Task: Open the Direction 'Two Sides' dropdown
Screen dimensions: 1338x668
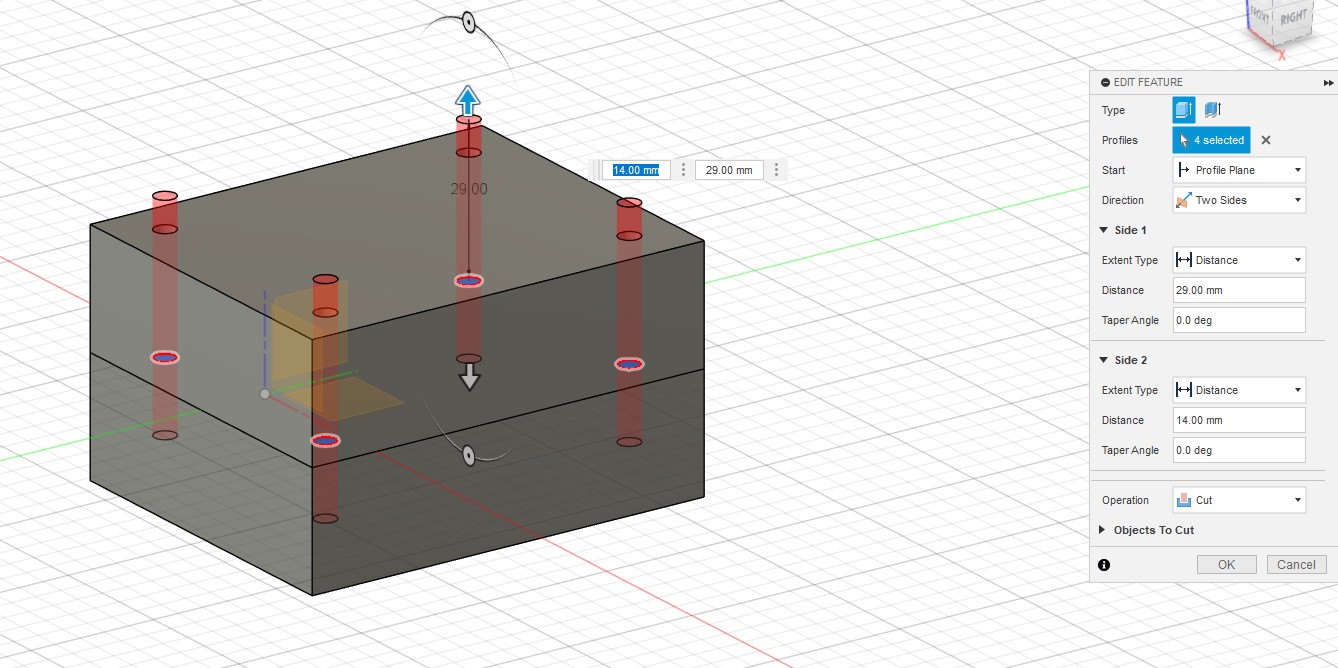Action: (x=1239, y=200)
